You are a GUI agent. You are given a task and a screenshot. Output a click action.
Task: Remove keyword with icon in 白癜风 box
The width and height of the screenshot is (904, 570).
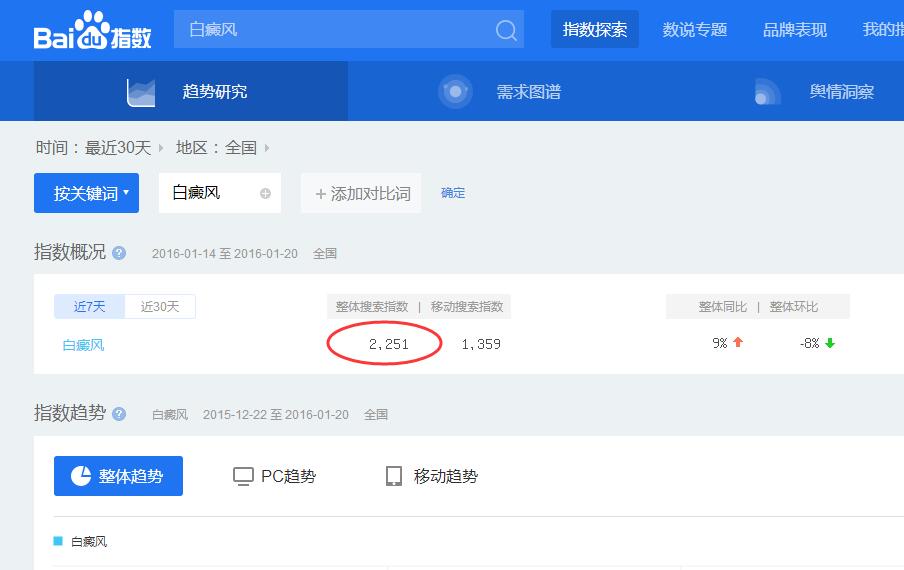pos(265,194)
